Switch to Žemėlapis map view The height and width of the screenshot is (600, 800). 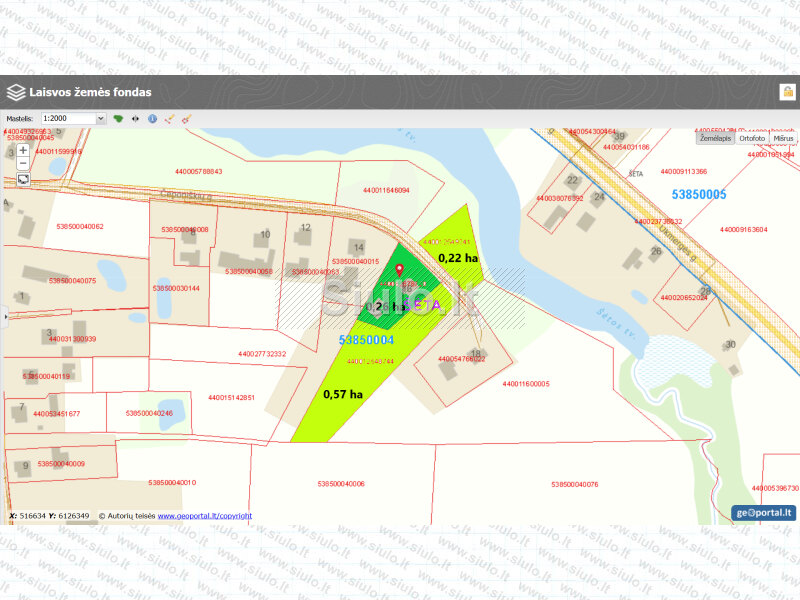click(716, 138)
